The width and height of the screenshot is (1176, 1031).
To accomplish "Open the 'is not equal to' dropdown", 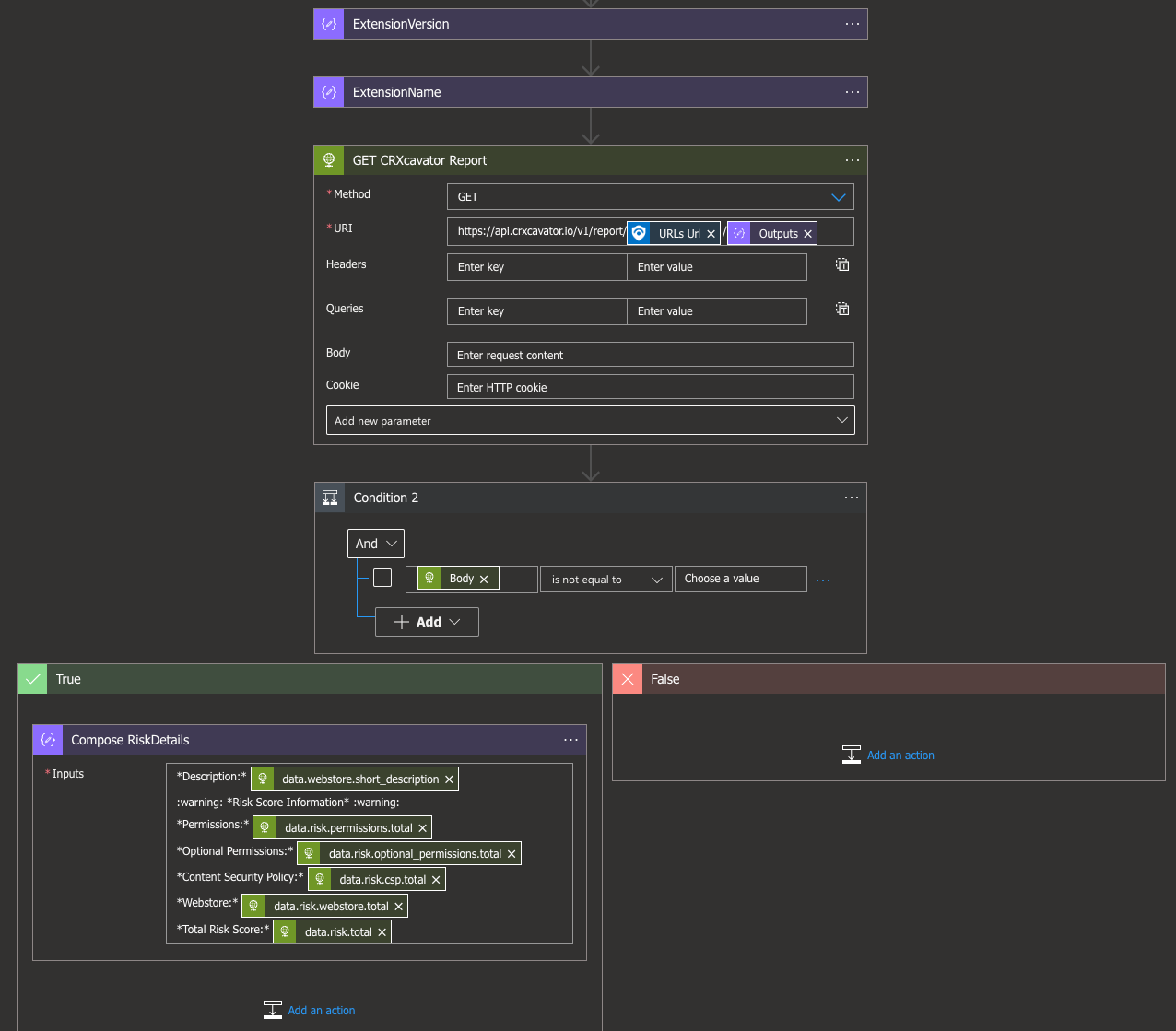I will pos(606,580).
